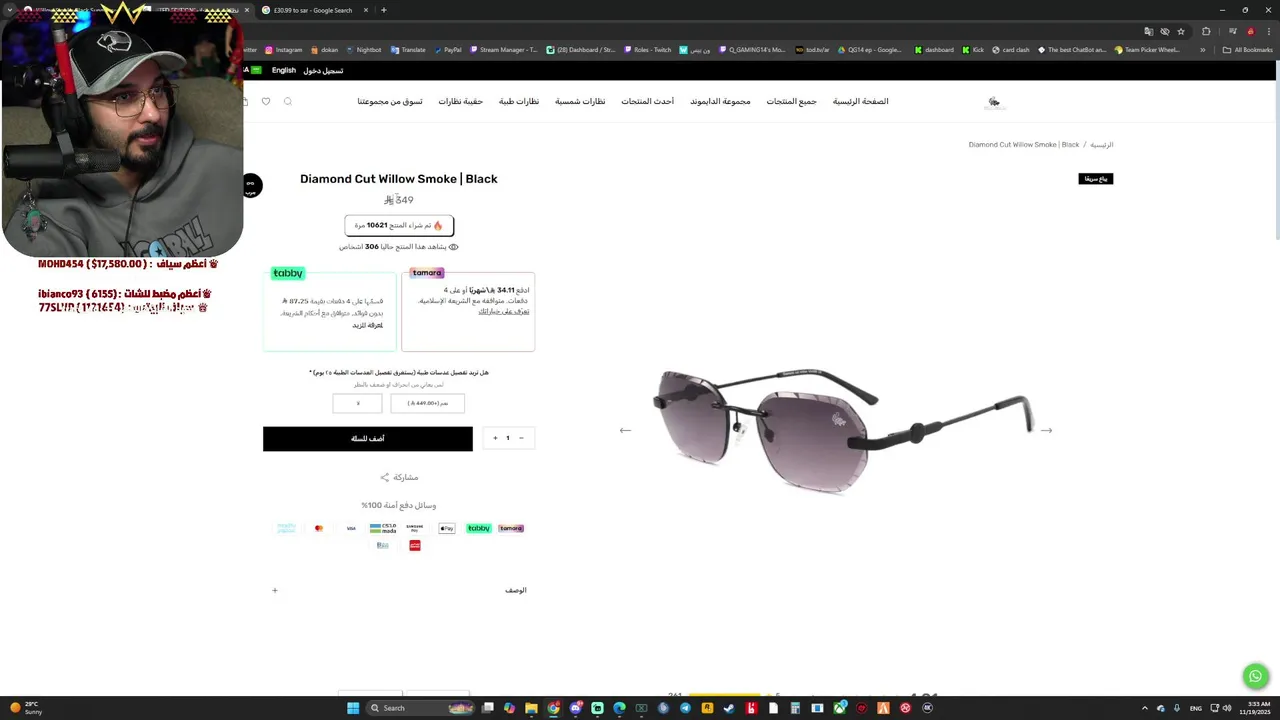Click the mada payment badge
The height and width of the screenshot is (720, 1280).
pos(383,528)
